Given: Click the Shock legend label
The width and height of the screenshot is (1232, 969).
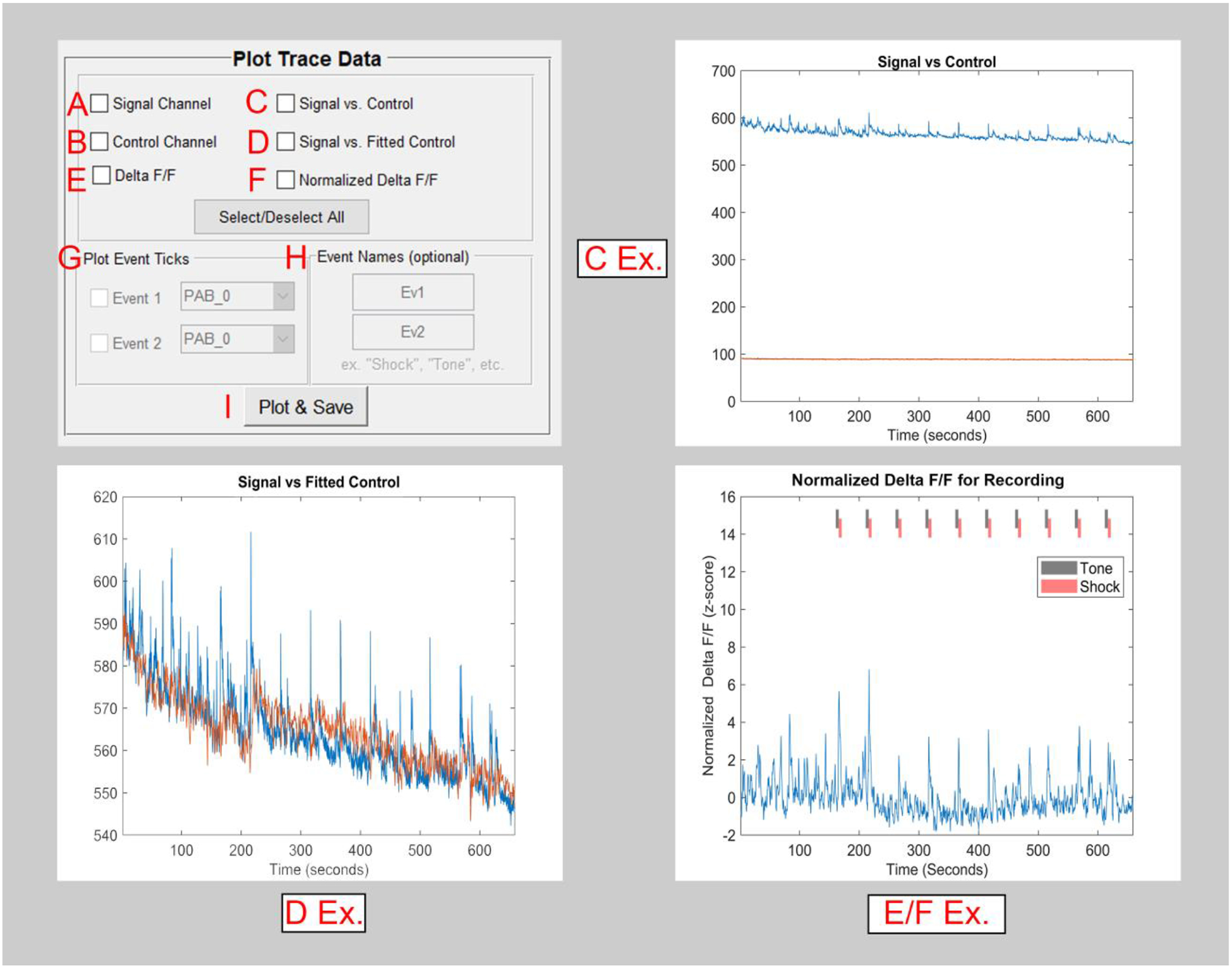Looking at the screenshot, I should point(1099,587).
